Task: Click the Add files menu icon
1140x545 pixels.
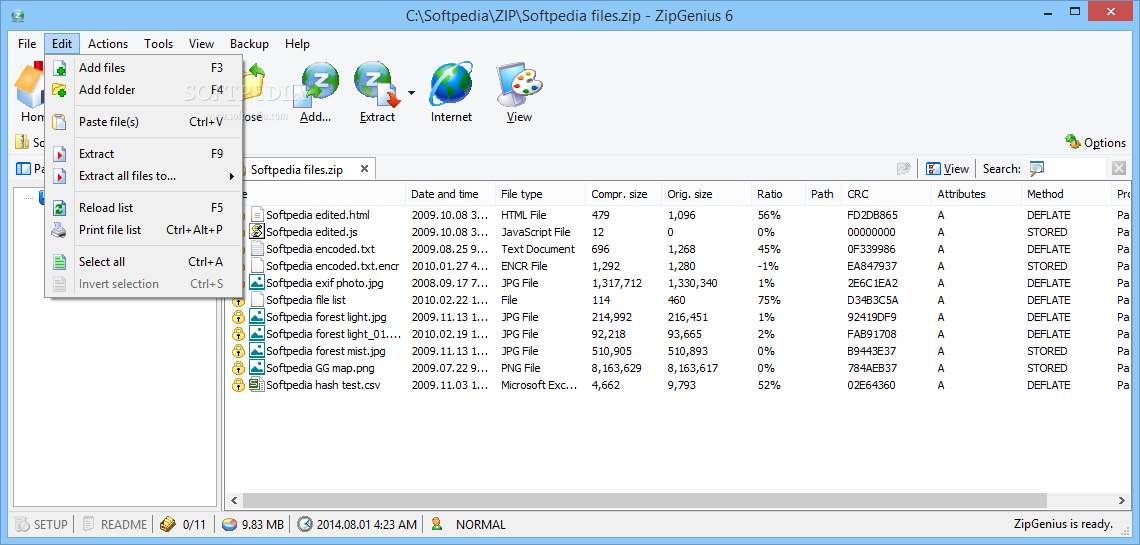Action: [x=60, y=68]
